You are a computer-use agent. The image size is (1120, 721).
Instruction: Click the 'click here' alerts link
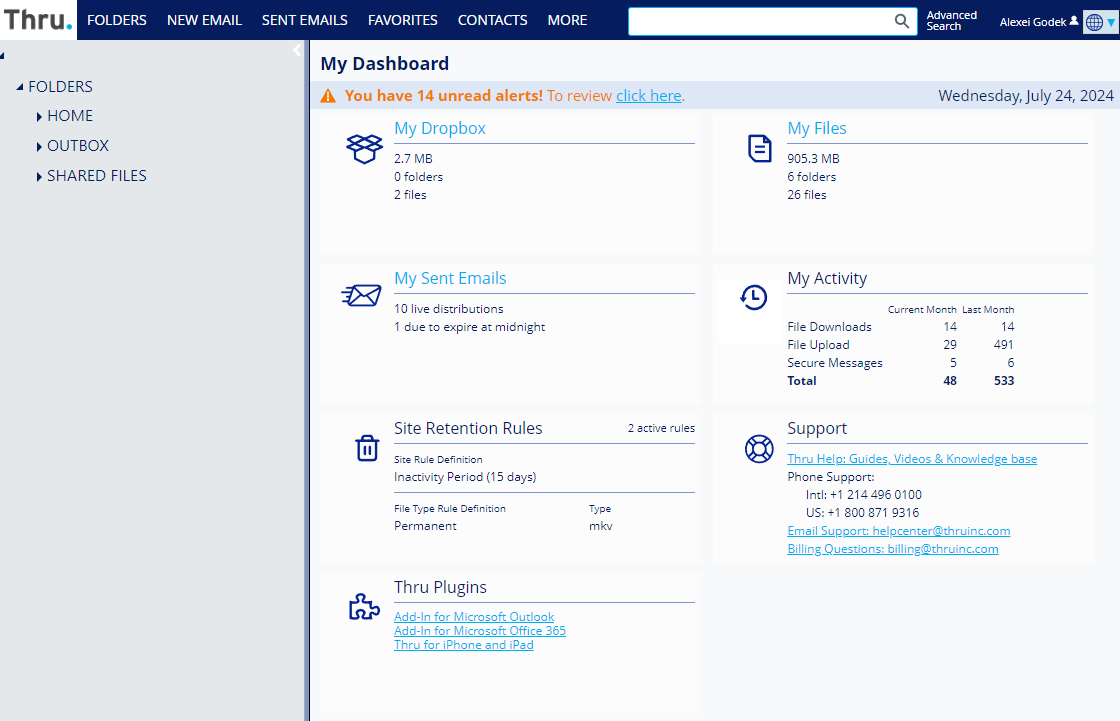pyautogui.click(x=649, y=96)
